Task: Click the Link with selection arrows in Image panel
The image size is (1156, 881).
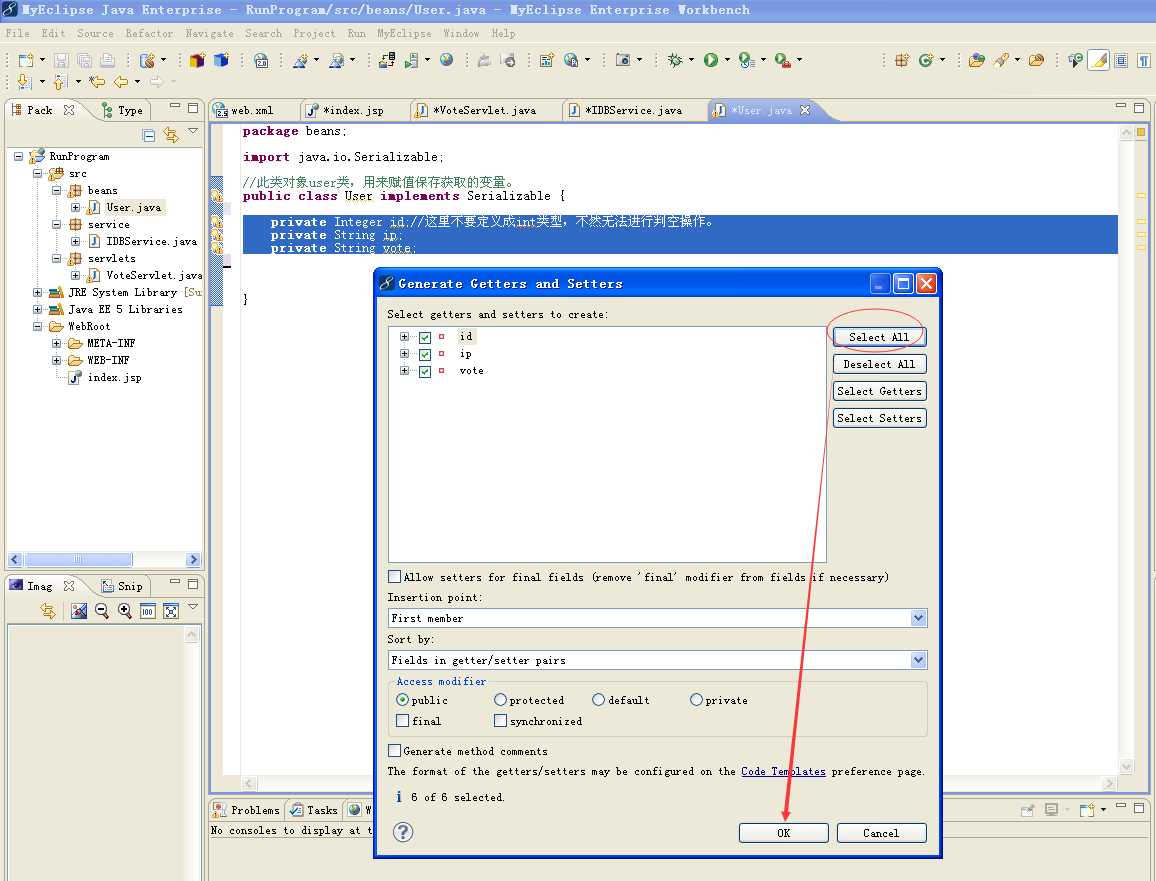Action: tap(48, 611)
